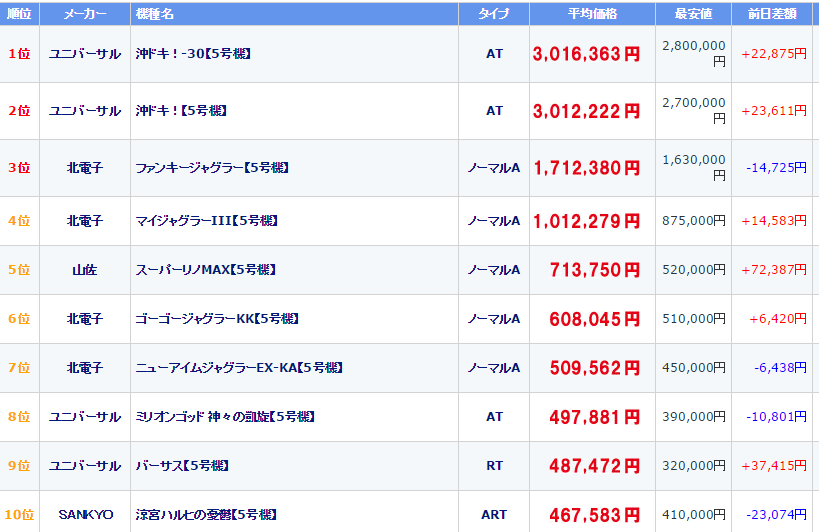The height and width of the screenshot is (532, 819).
Task: Click rank 4位 cell
Action: (x=19, y=221)
